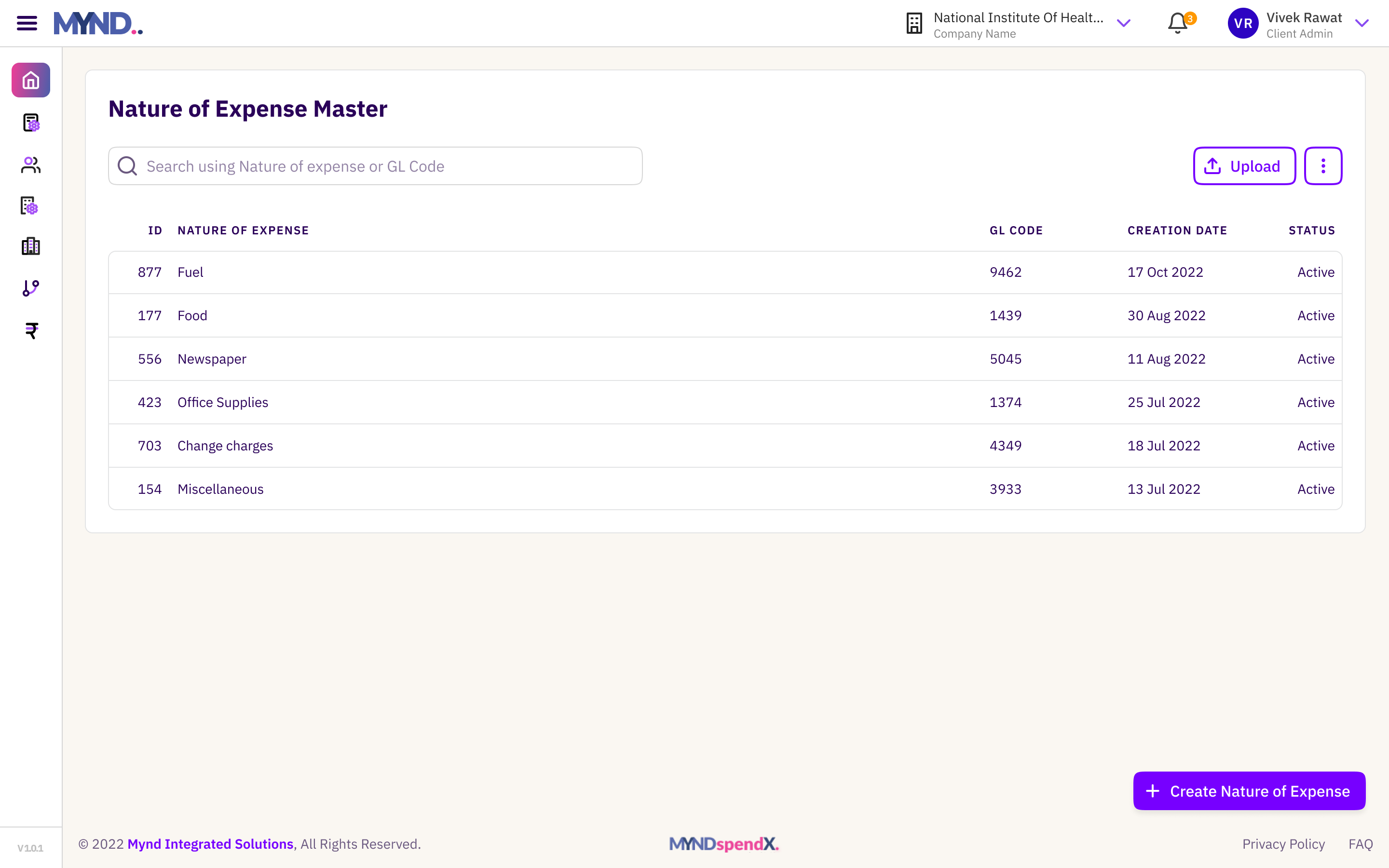Viewport: 1389px width, 868px height.
Task: Click Create Nature of Expense button
Action: point(1249,791)
